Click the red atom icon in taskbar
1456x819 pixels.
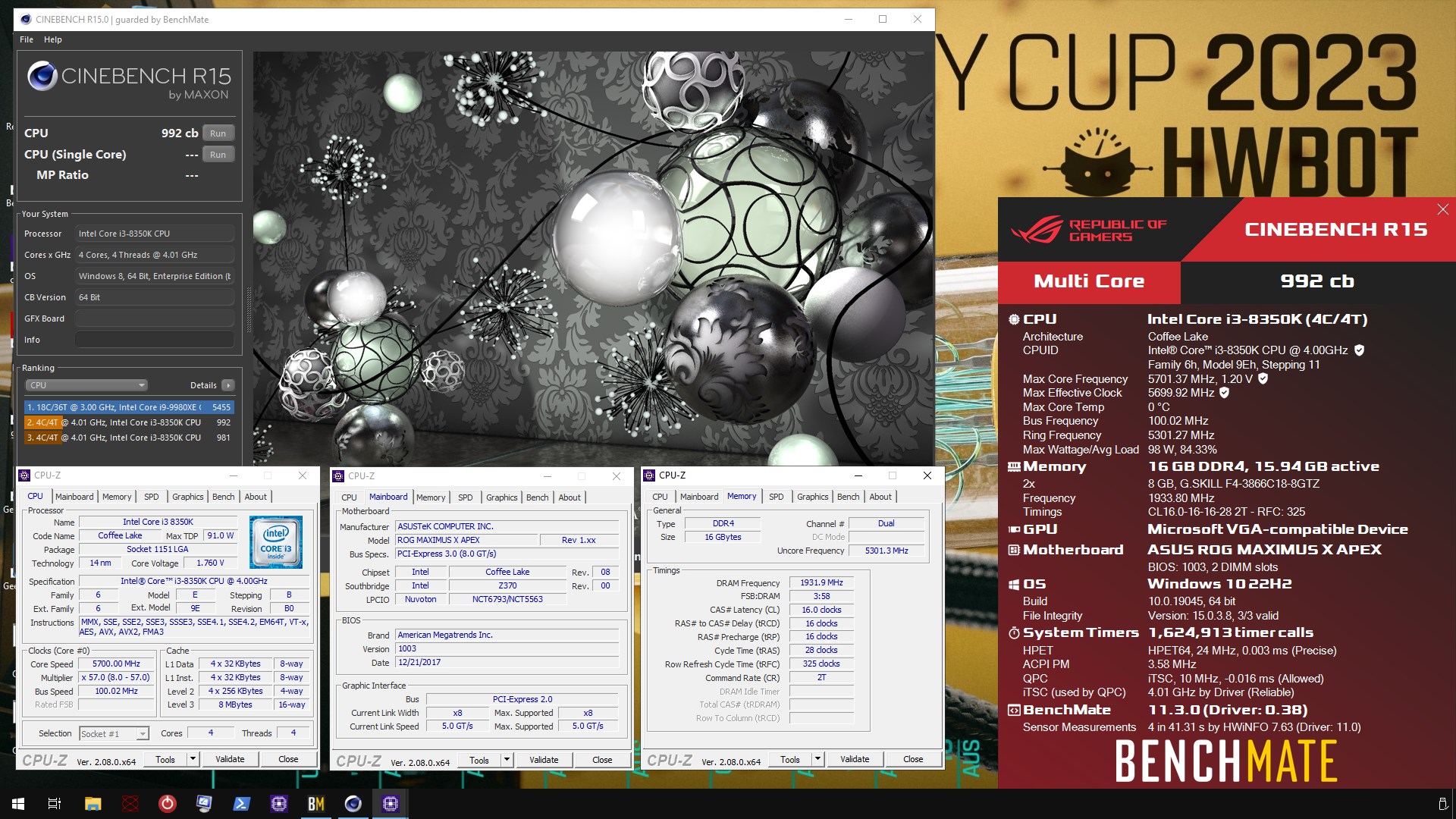pos(130,804)
